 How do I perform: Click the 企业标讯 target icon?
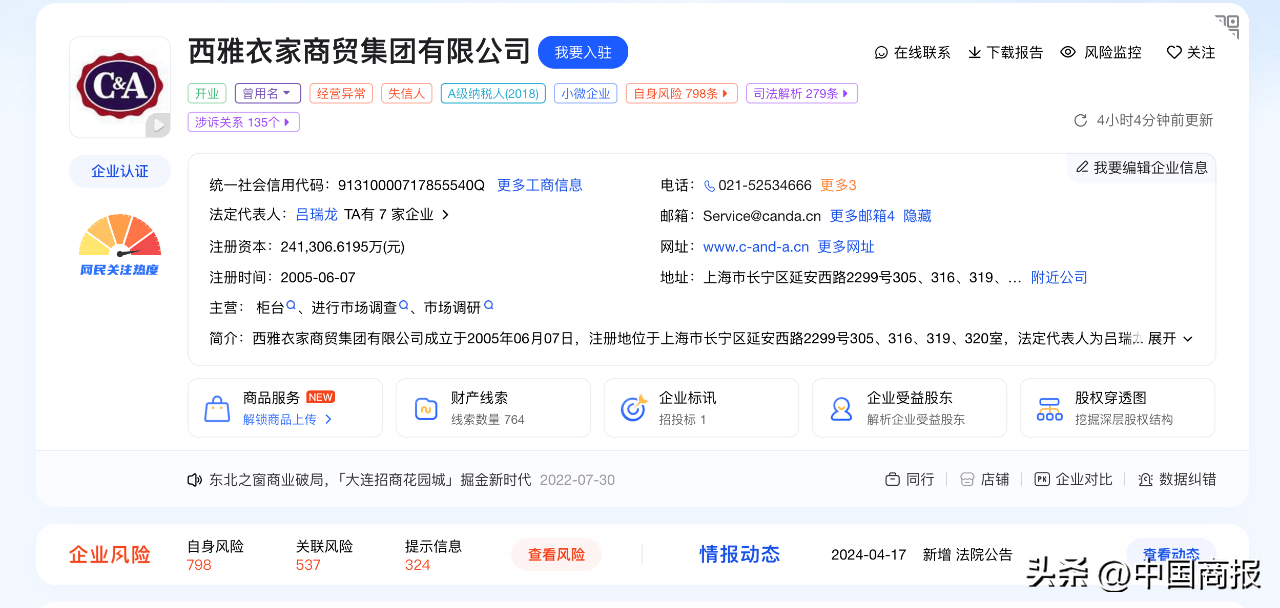633,408
